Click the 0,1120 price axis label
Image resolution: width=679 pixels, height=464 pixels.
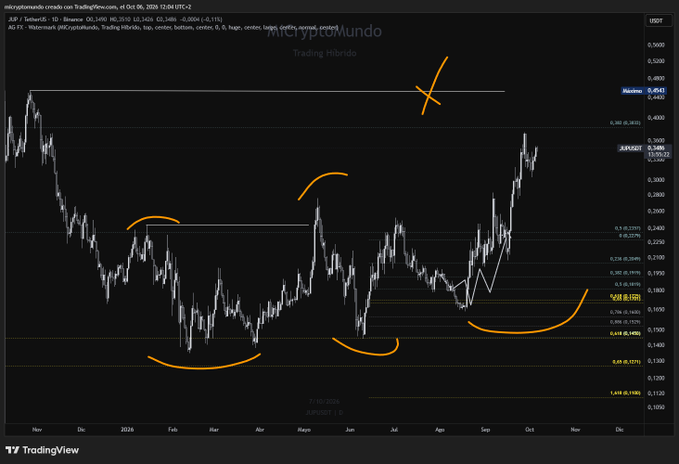tap(656, 393)
